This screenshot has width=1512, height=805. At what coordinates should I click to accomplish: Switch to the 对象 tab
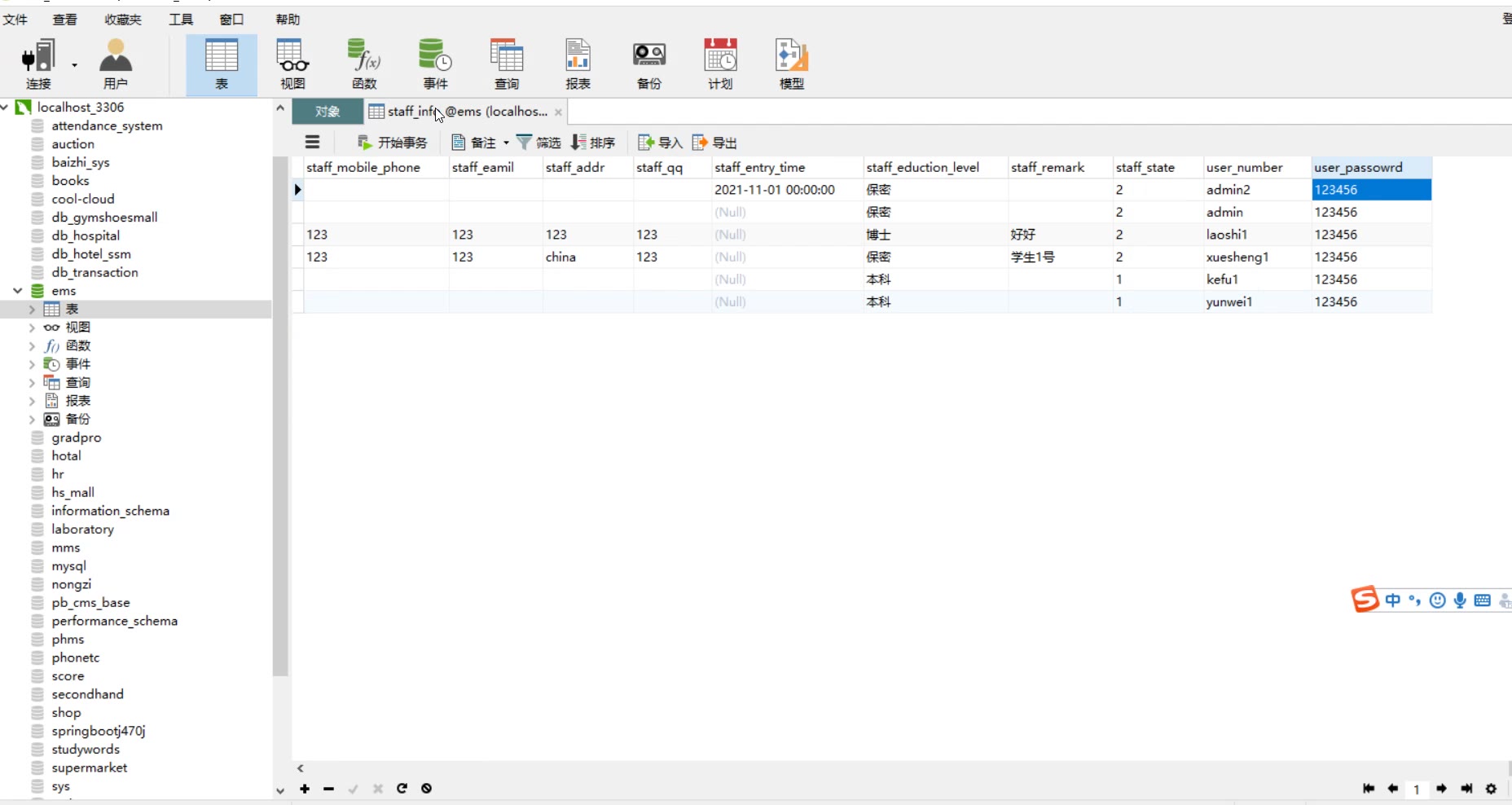327,112
